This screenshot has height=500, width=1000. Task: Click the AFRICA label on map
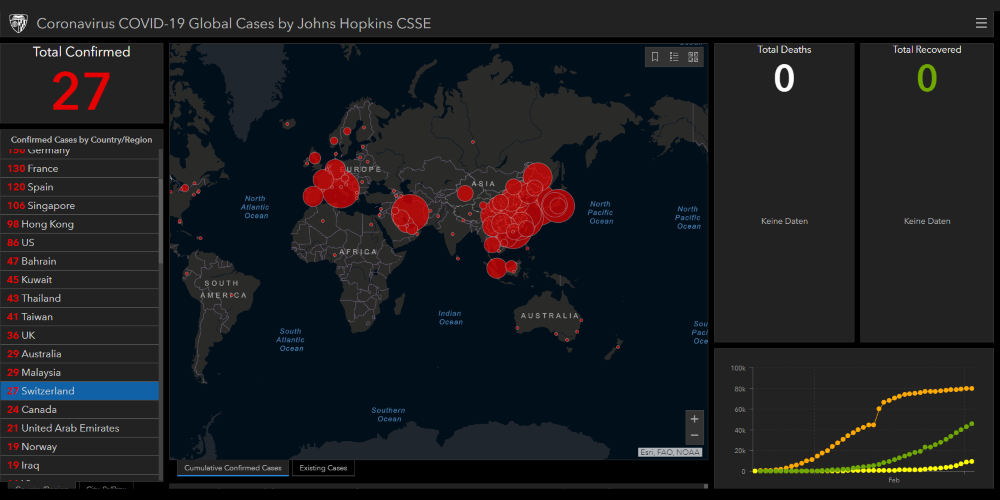358,252
